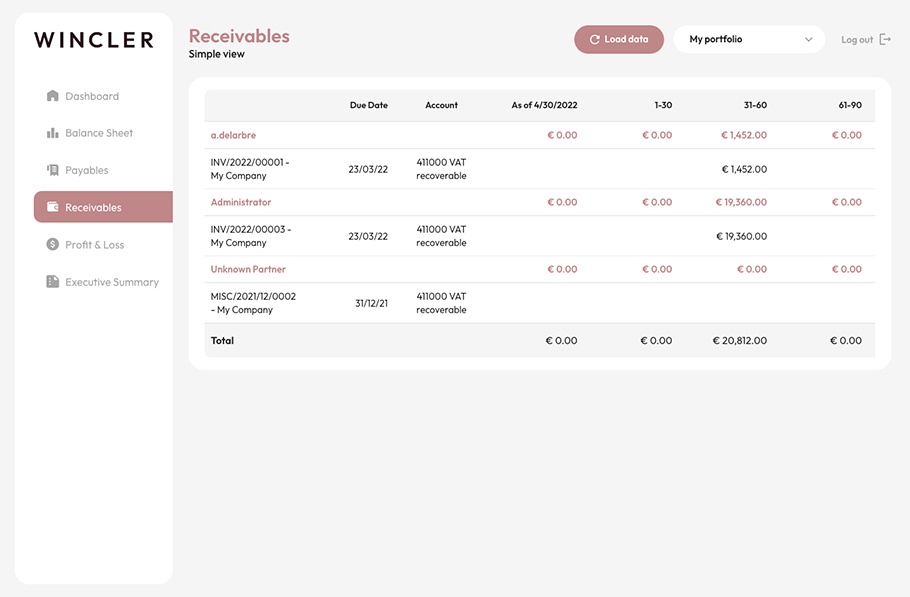The height and width of the screenshot is (597, 910).
Task: Select invoice INV/2022/00003 - My Company
Action: click(x=251, y=236)
